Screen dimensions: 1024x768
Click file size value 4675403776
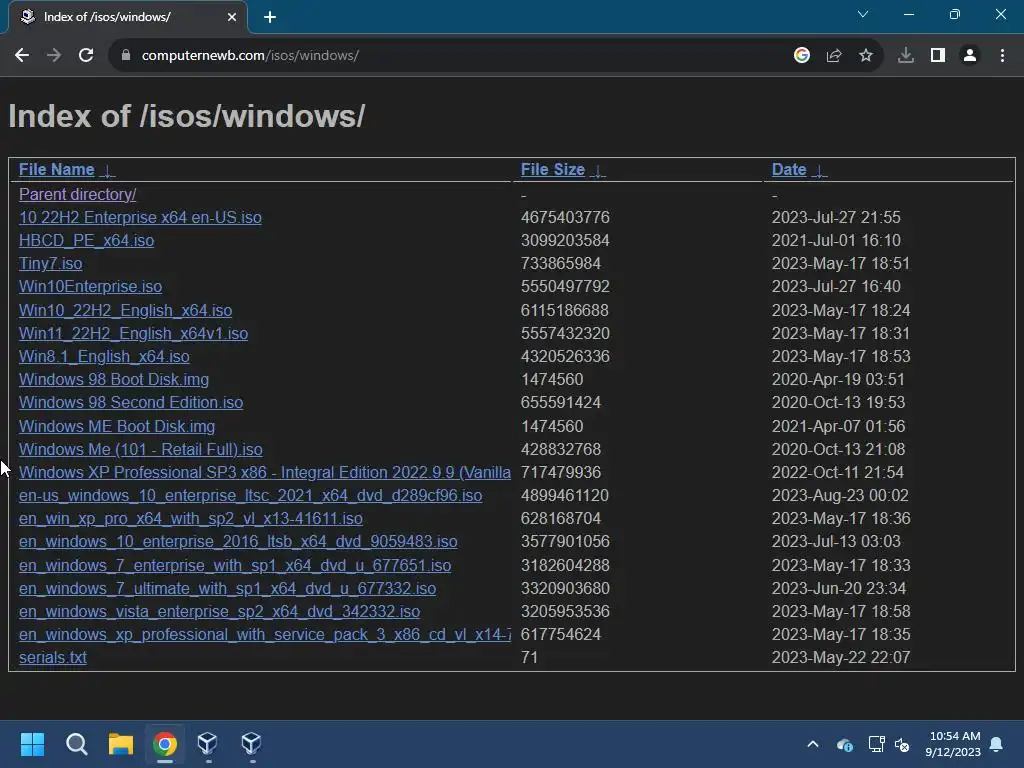tap(566, 217)
